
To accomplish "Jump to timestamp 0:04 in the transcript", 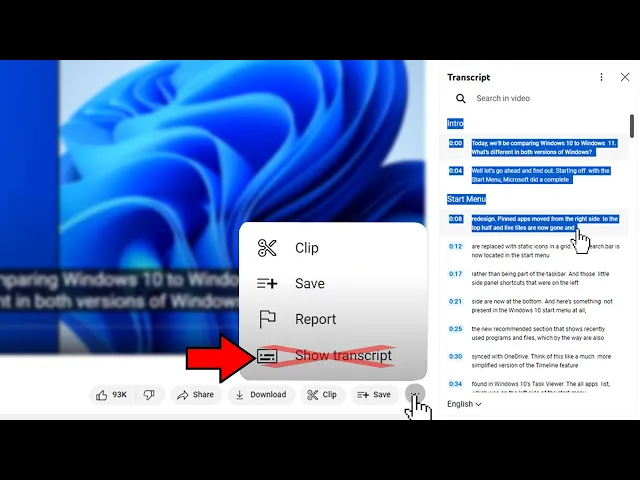I will (x=456, y=171).
